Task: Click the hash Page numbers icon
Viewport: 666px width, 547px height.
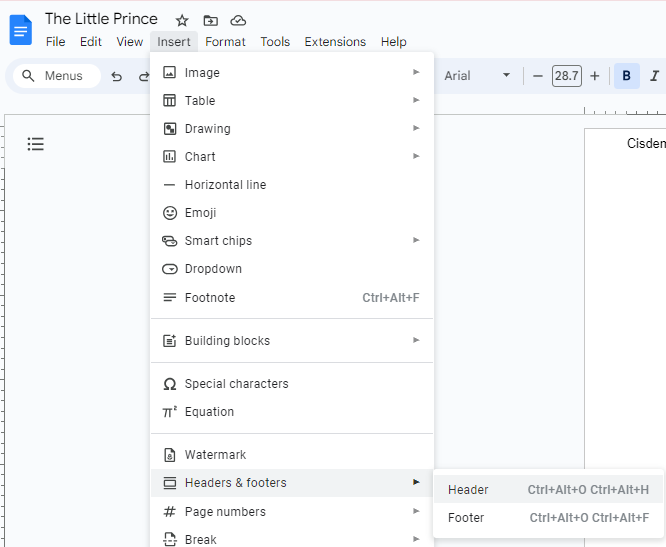Action: coord(169,511)
